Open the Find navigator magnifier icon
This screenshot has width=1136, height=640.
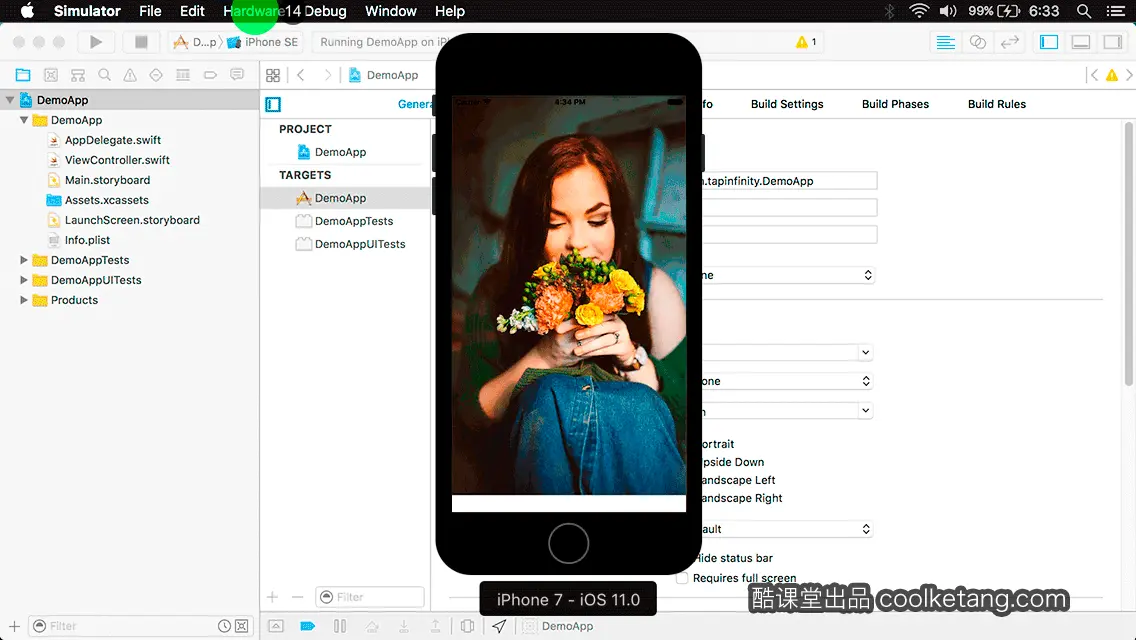pyautogui.click(x=104, y=75)
